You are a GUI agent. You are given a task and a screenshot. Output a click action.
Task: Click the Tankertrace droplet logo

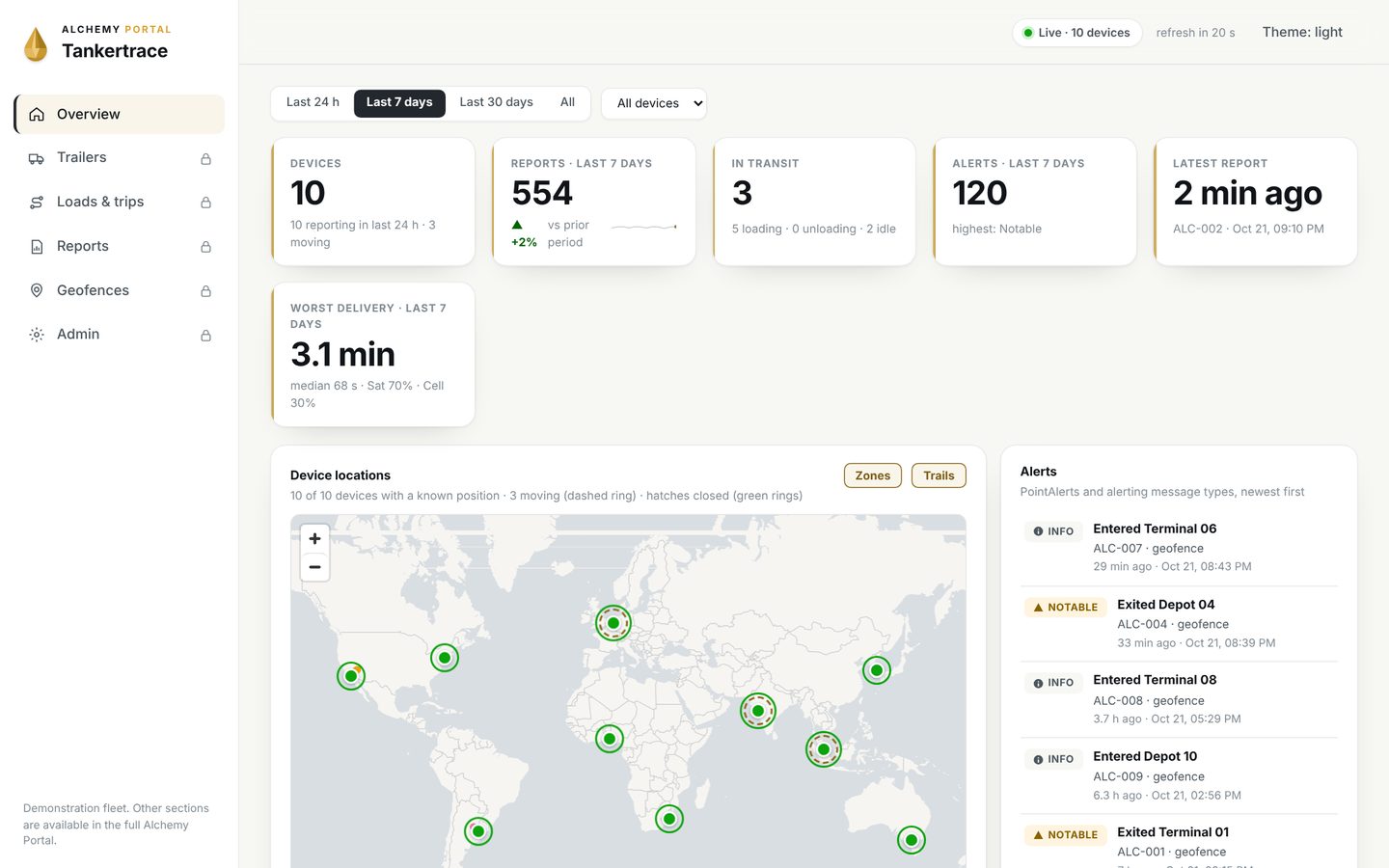pyautogui.click(x=36, y=44)
